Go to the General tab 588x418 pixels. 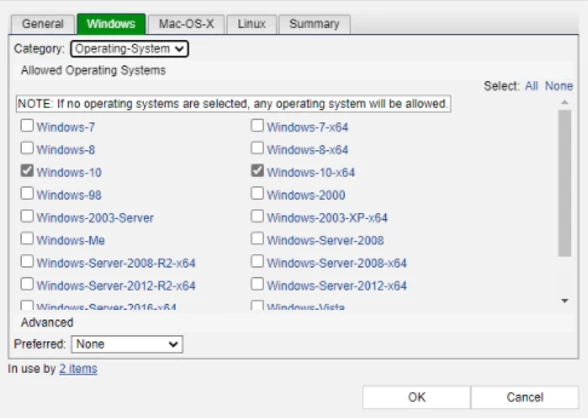[x=42, y=24]
